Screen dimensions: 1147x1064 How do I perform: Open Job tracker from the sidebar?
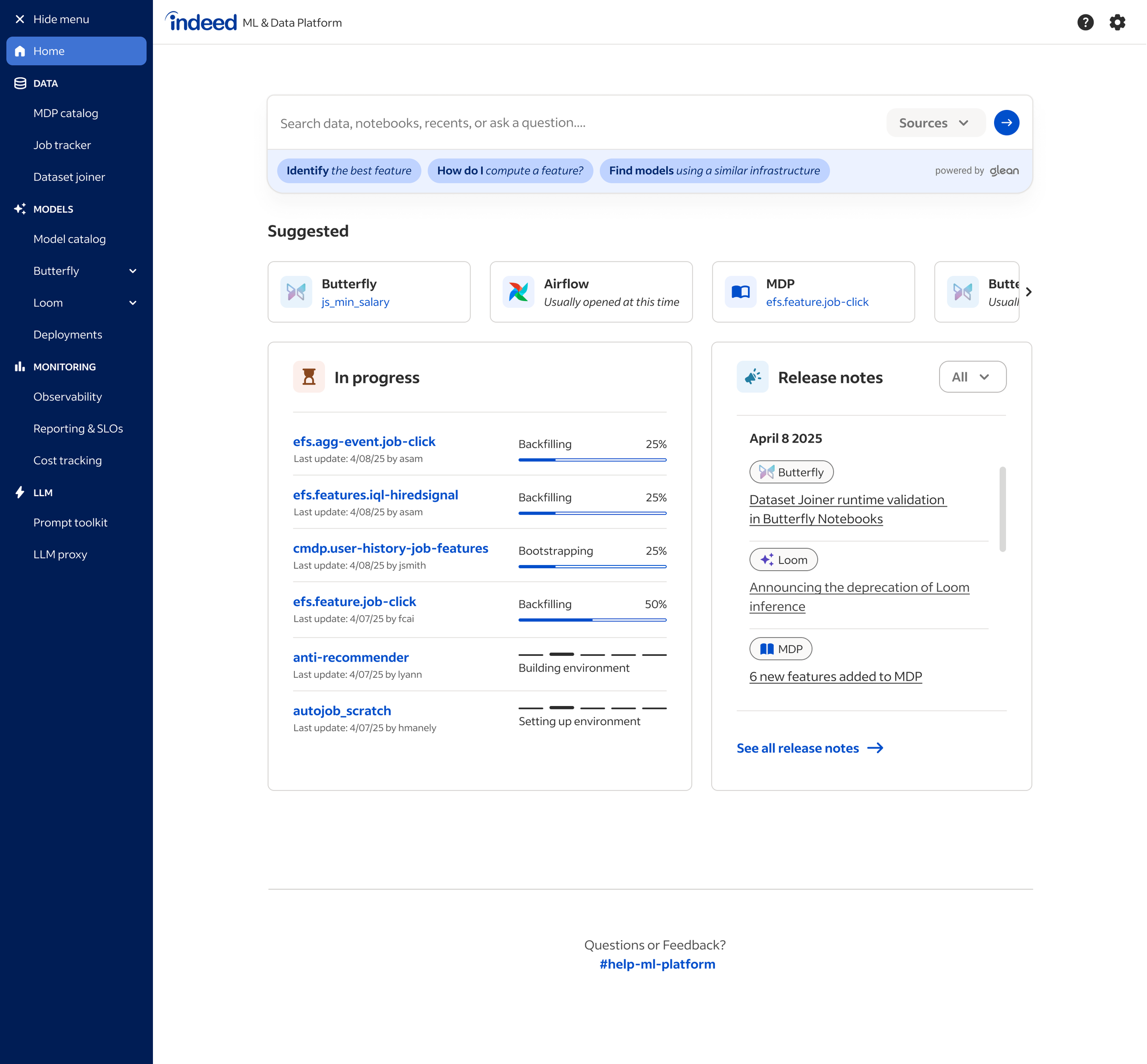click(x=62, y=145)
